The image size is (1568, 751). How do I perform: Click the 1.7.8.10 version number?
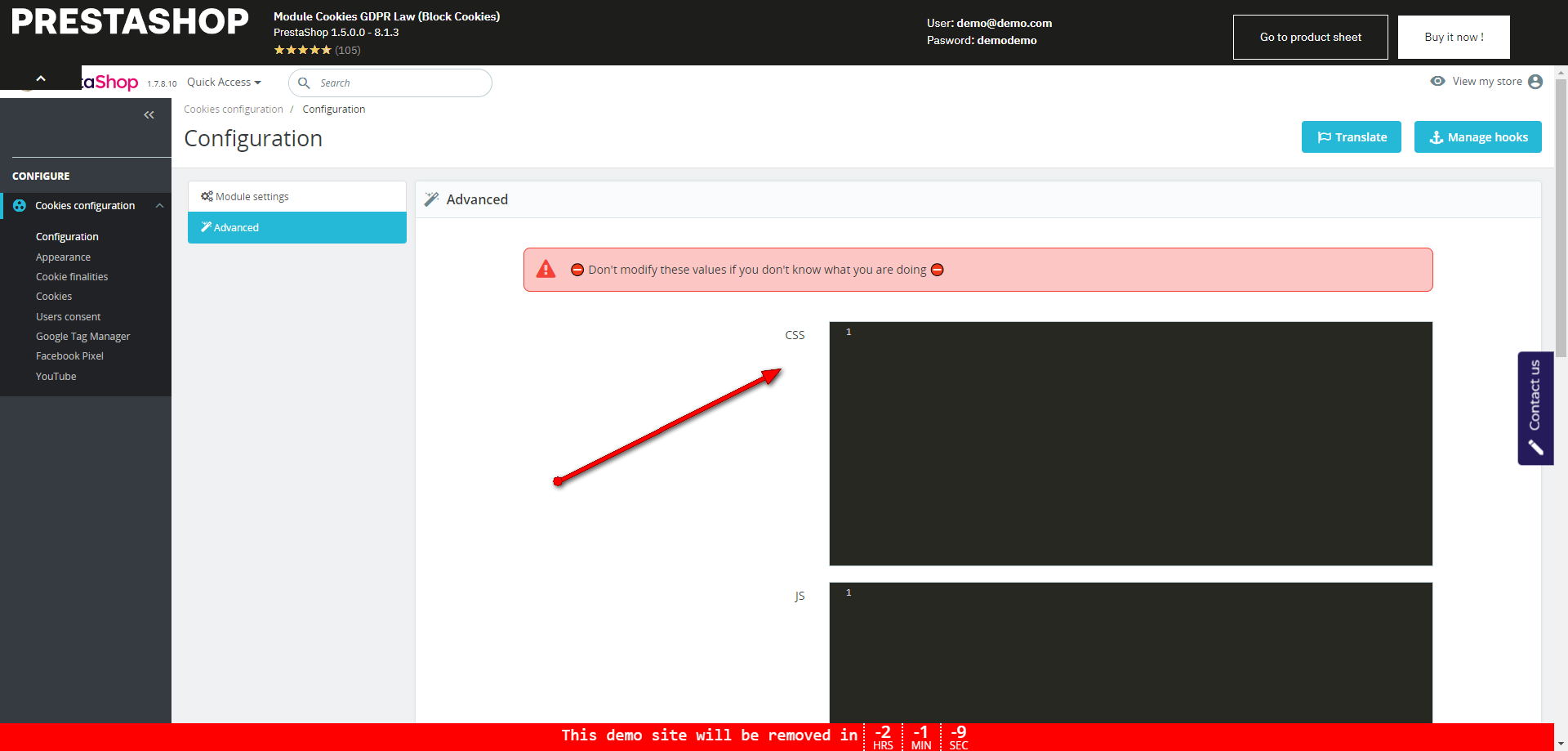[162, 84]
